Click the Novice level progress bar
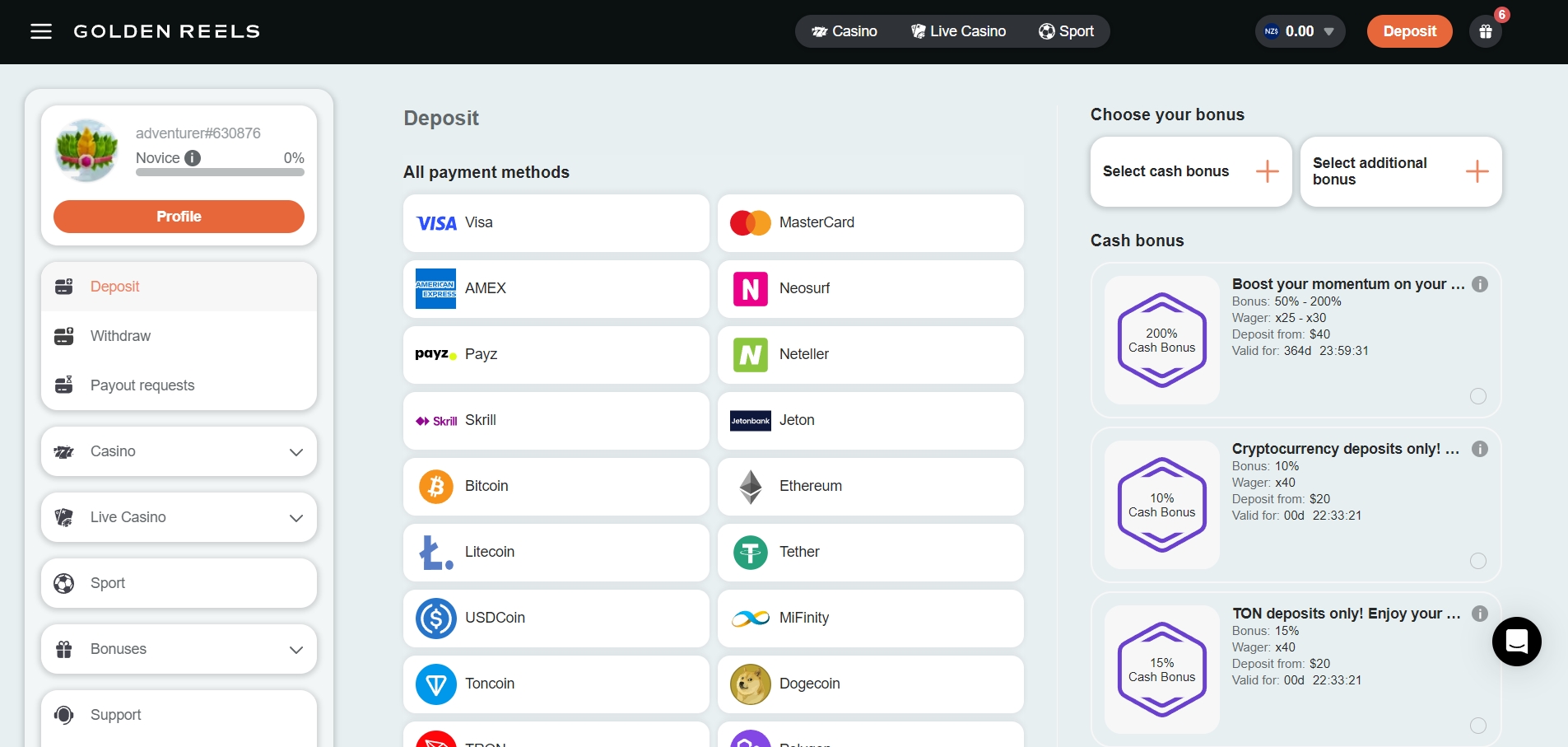1568x747 pixels. 220,173
